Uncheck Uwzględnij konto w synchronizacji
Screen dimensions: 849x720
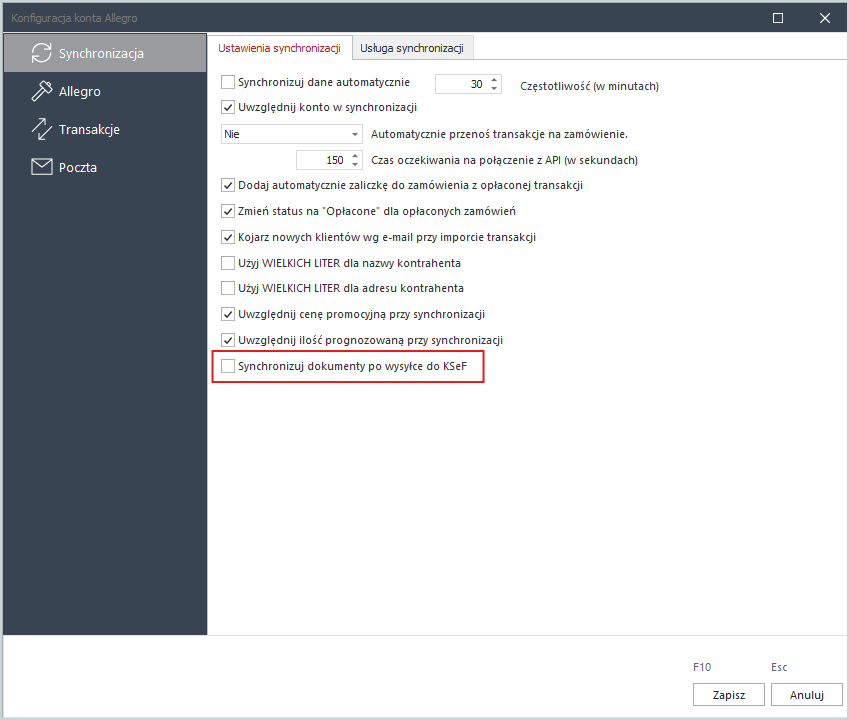[x=228, y=107]
